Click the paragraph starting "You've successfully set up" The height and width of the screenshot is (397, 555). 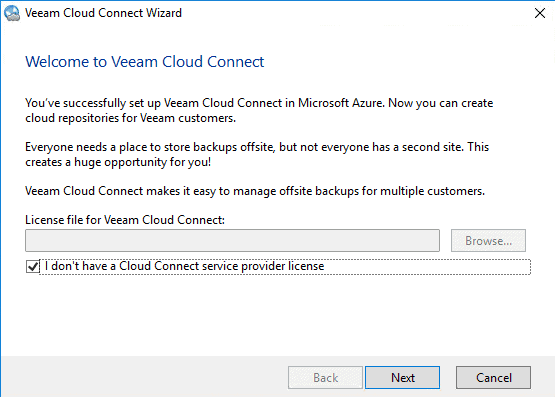click(x=259, y=110)
